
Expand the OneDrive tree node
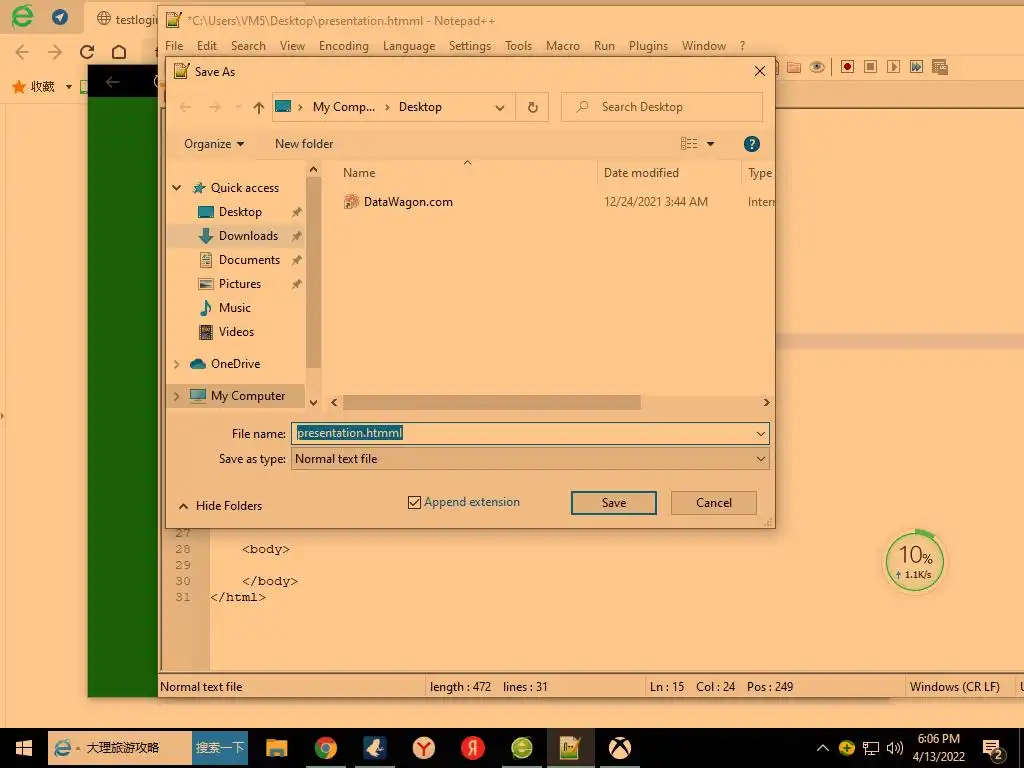coord(176,364)
